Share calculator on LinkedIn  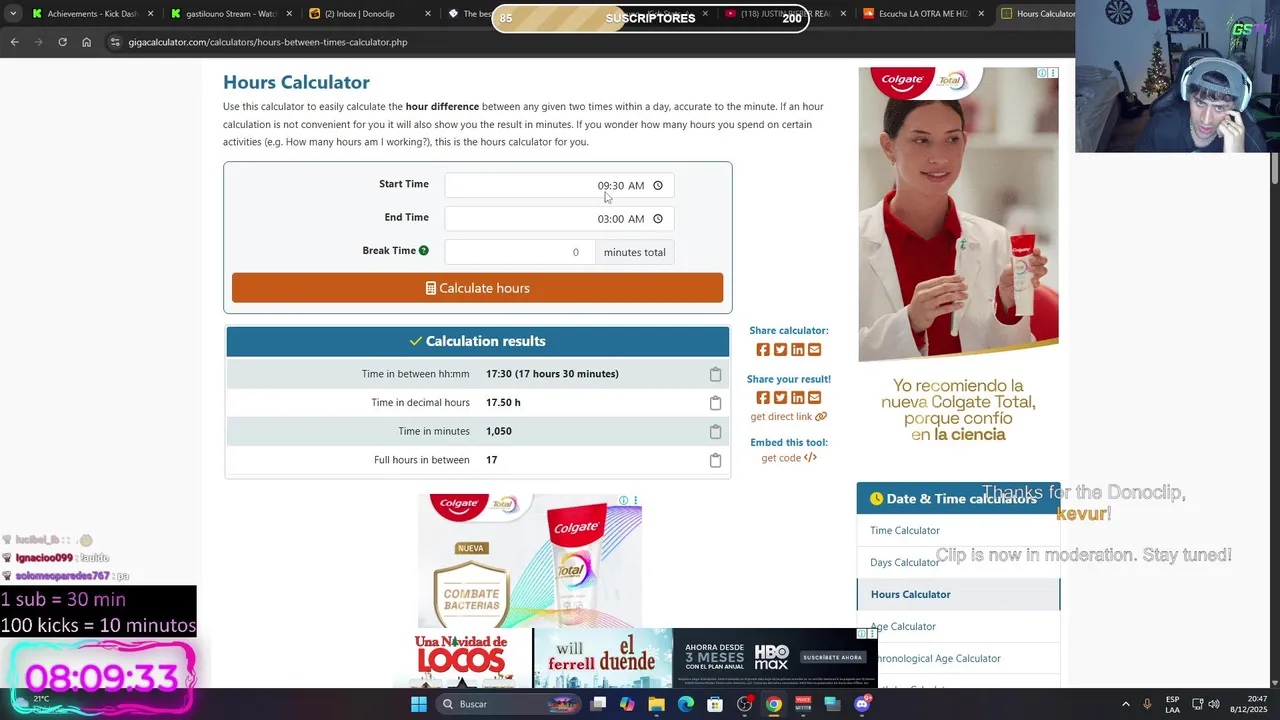coord(797,349)
